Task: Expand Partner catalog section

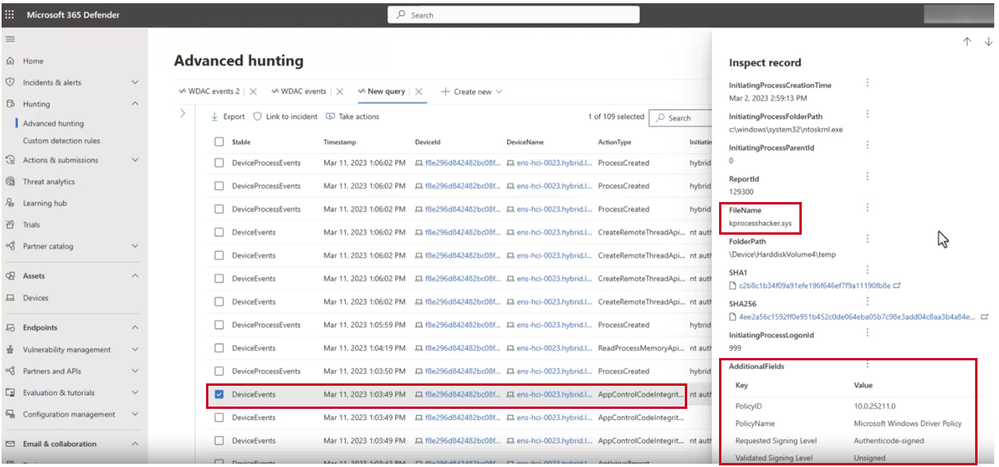Action: (135, 246)
